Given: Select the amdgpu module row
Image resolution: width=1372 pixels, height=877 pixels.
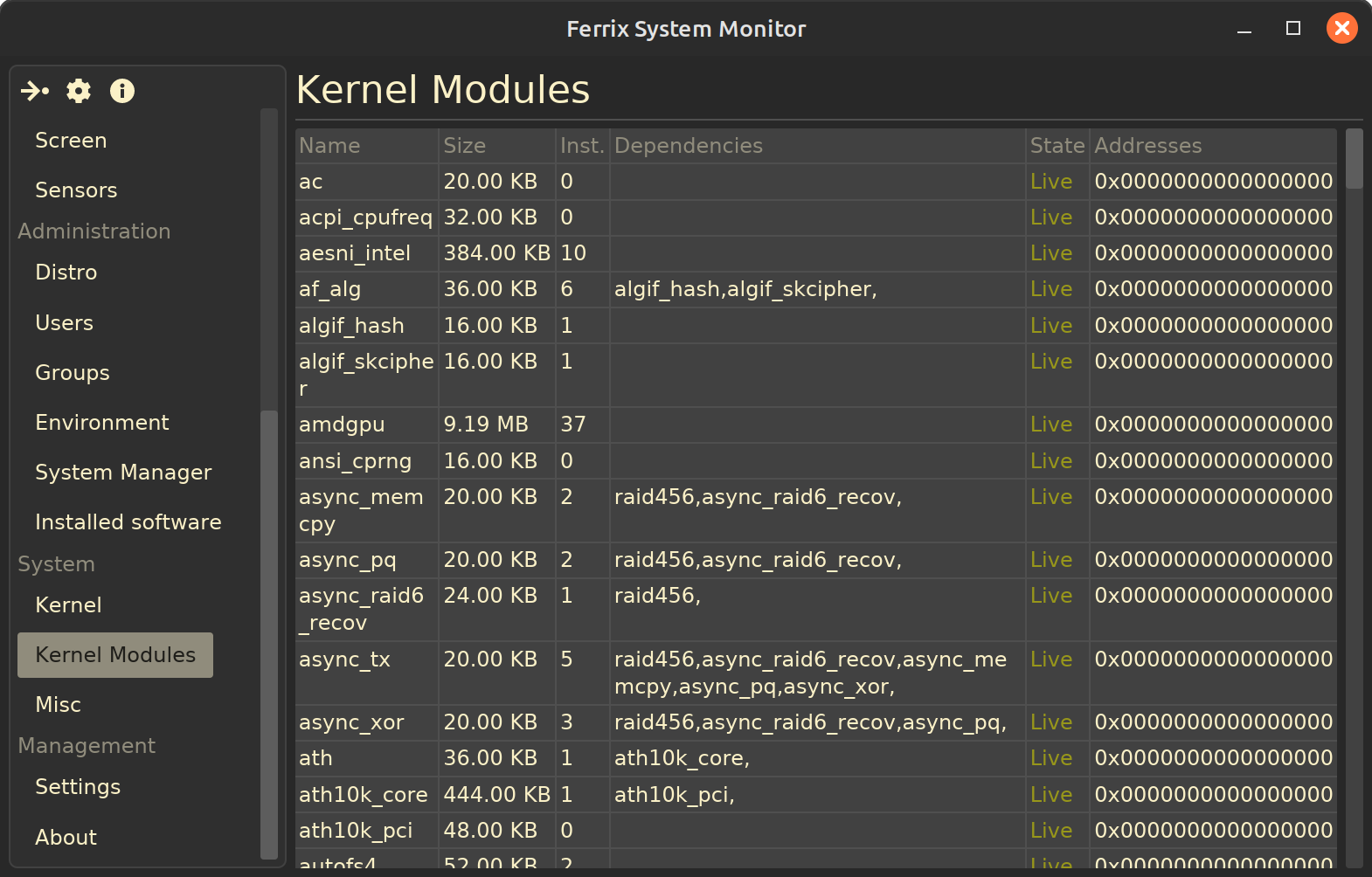Looking at the screenshot, I should 342,425.
